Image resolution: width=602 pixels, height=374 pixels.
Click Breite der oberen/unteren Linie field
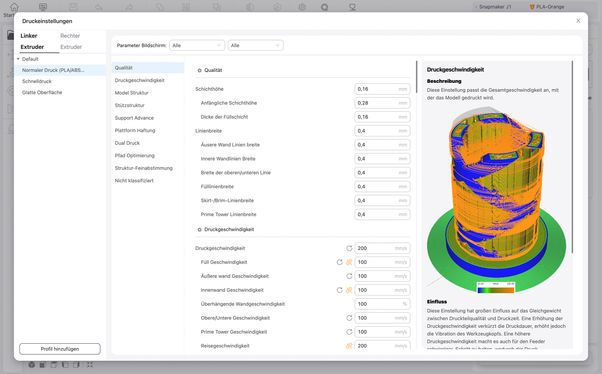(x=382, y=173)
